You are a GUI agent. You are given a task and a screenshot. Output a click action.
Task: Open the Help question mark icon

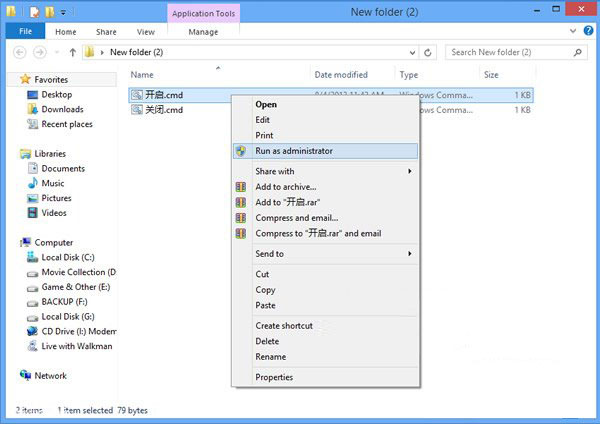tap(589, 31)
